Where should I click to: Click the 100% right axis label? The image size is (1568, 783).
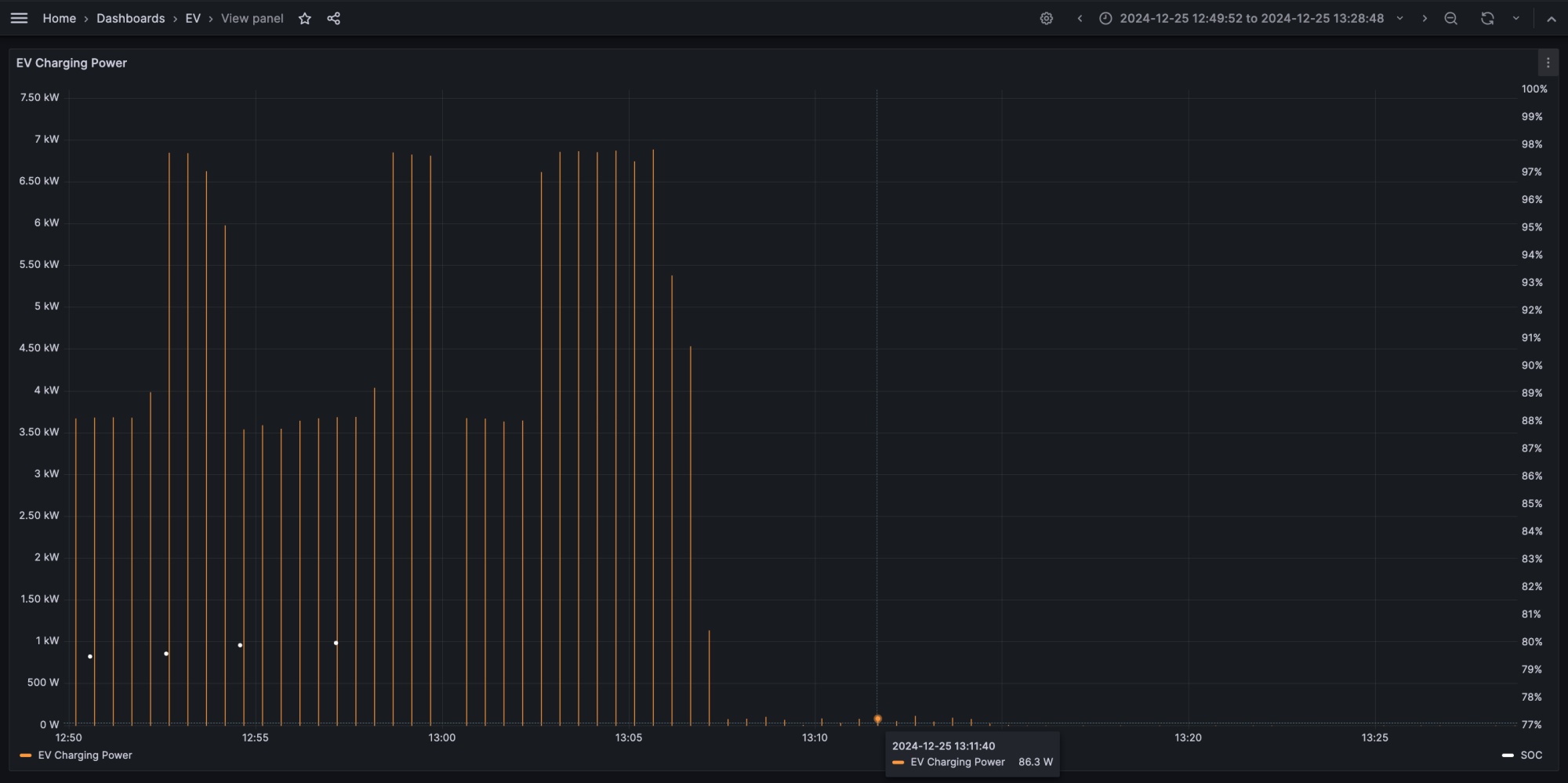click(1534, 89)
